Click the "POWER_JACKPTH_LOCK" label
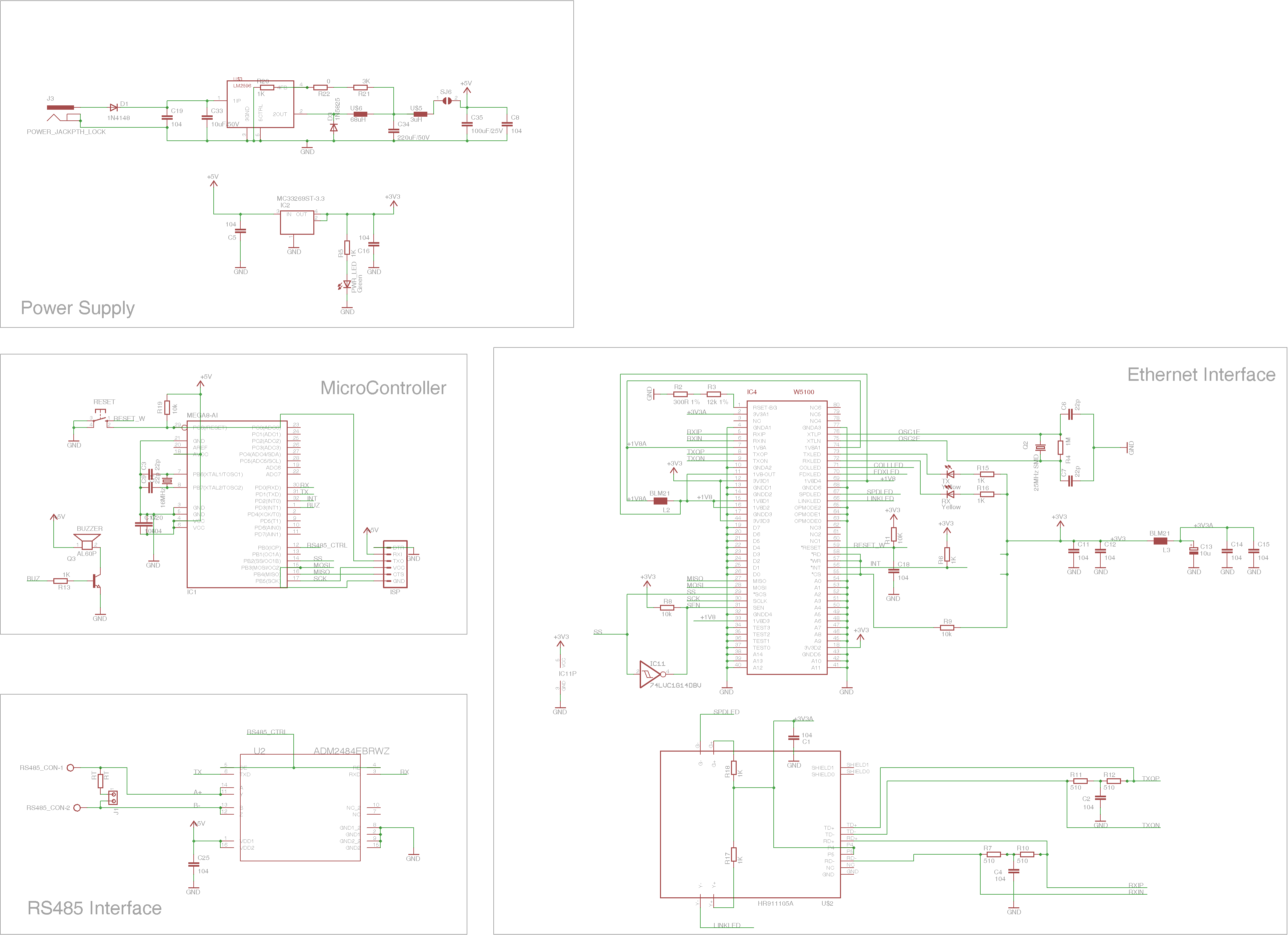 click(66, 132)
